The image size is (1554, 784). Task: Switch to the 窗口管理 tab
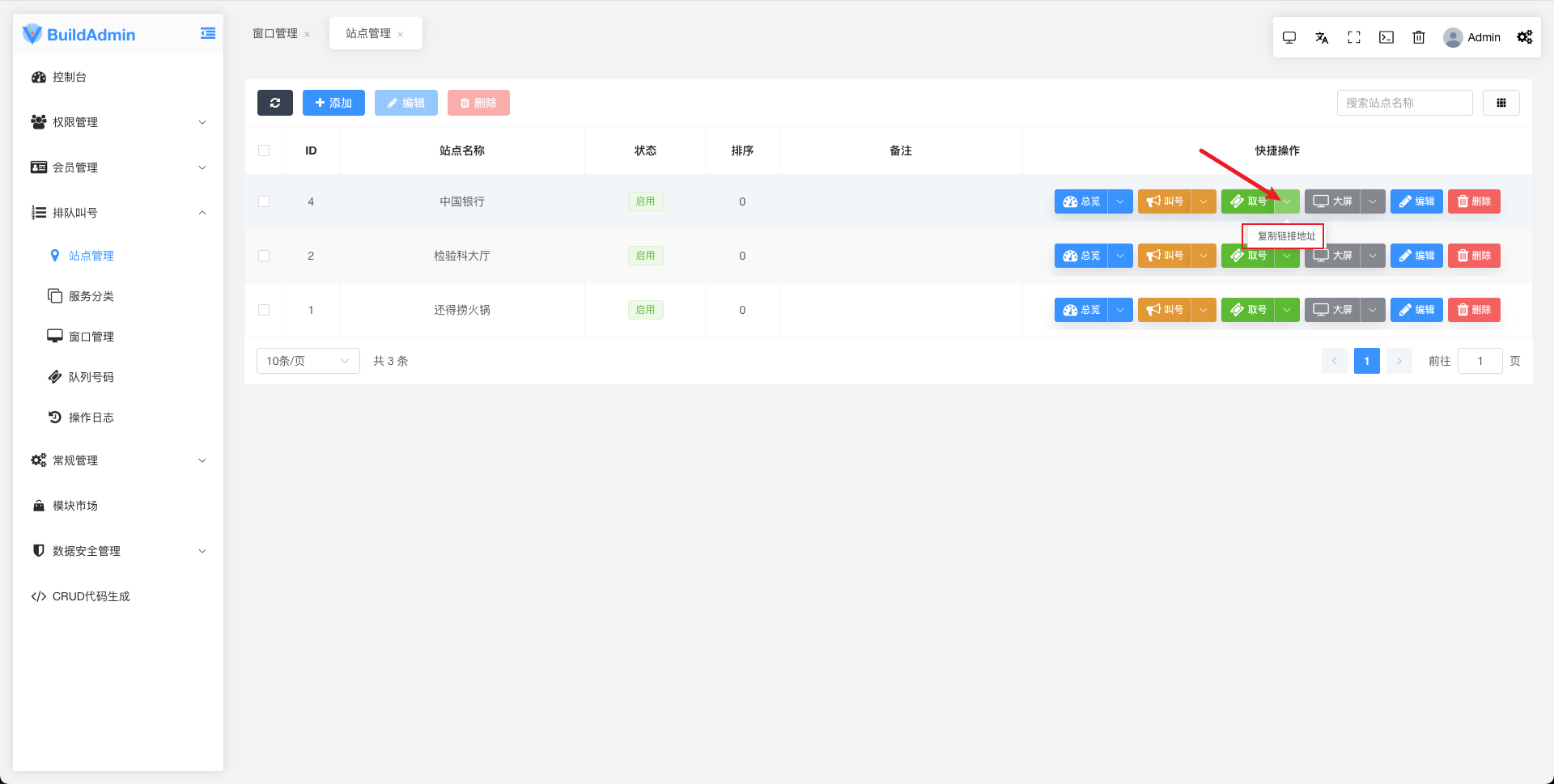click(275, 33)
